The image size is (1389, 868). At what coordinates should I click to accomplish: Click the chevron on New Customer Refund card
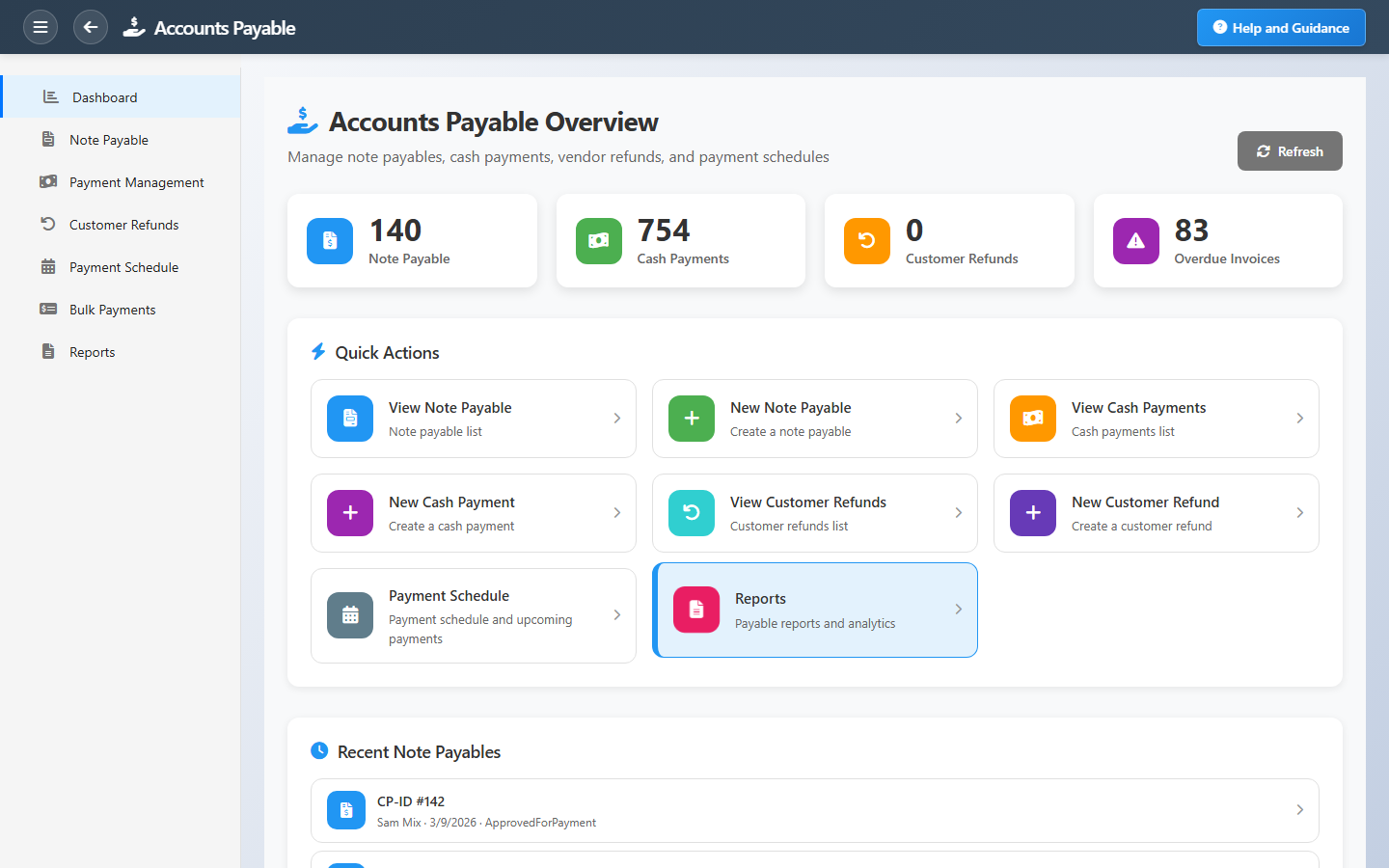(1299, 513)
